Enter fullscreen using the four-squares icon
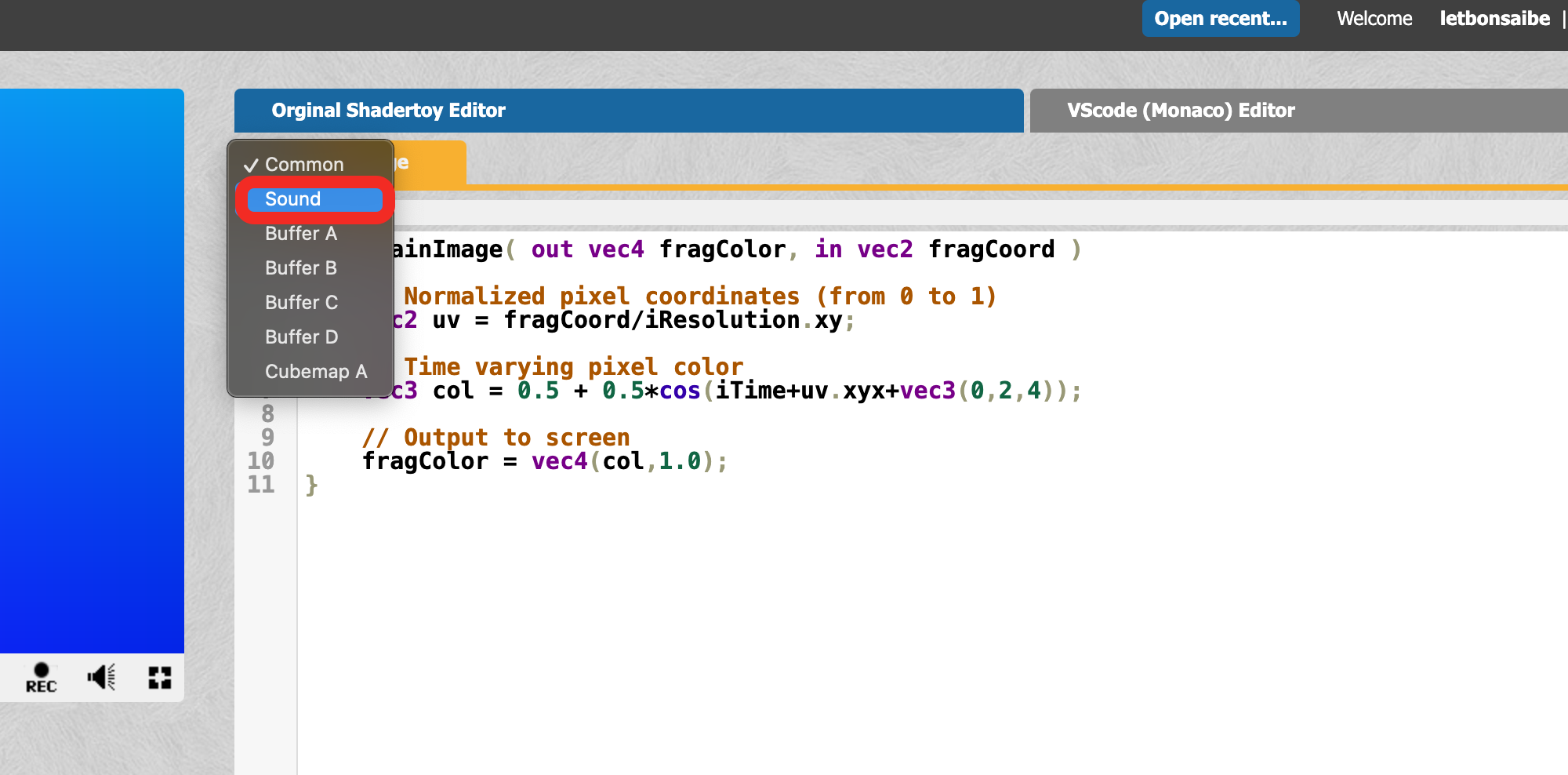 160,678
